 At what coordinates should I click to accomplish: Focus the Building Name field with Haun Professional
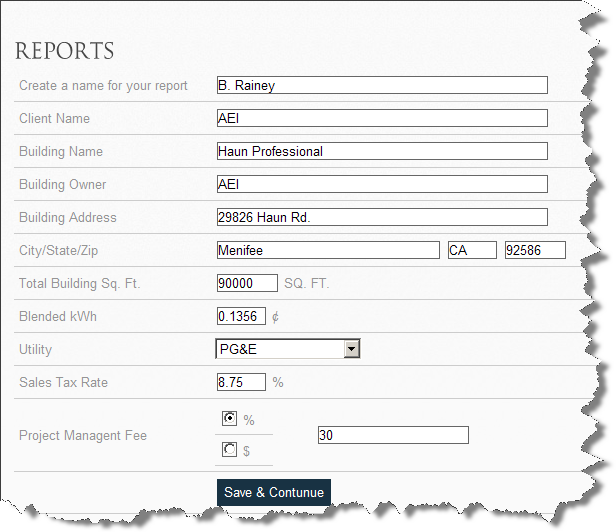coord(382,151)
